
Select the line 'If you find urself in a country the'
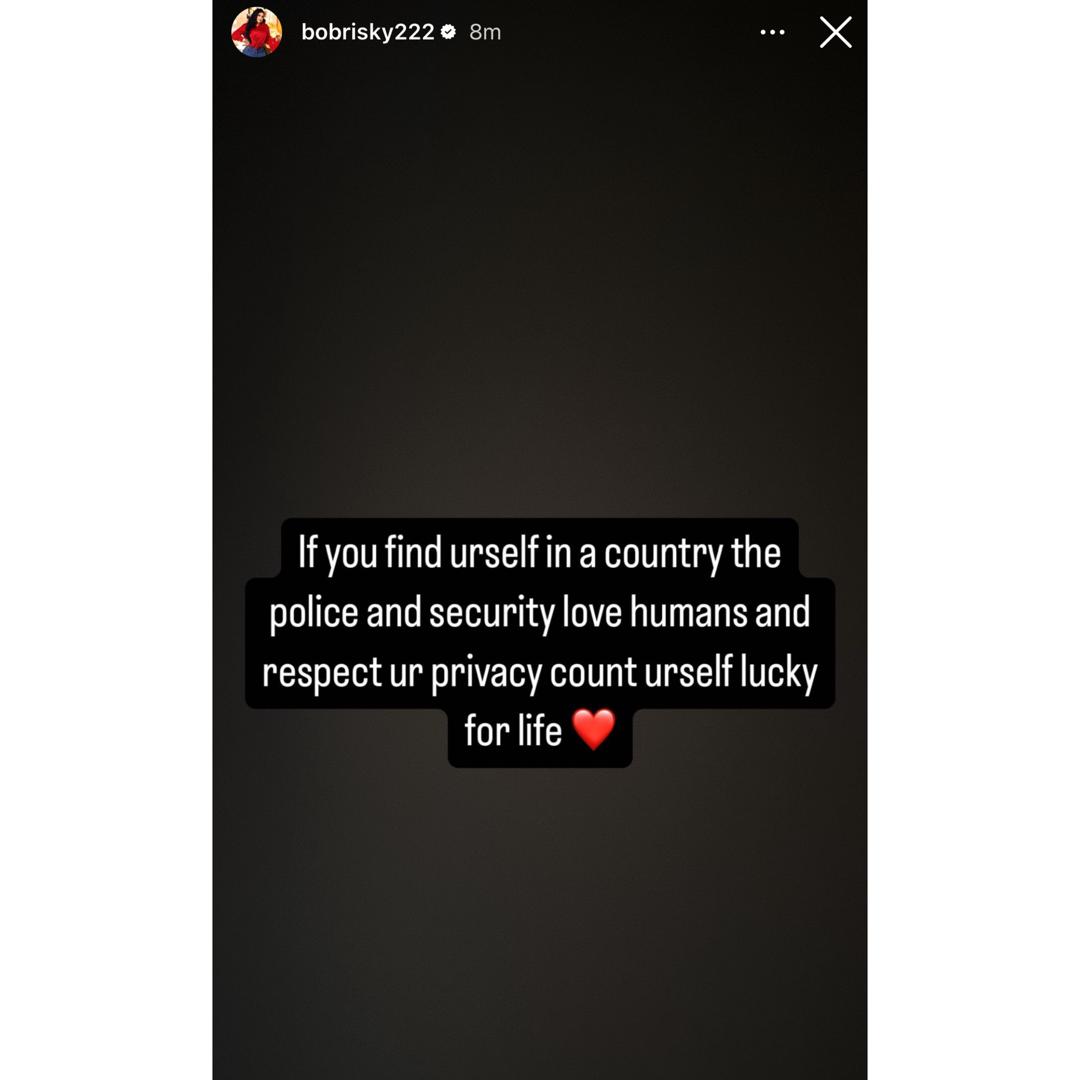tap(539, 553)
